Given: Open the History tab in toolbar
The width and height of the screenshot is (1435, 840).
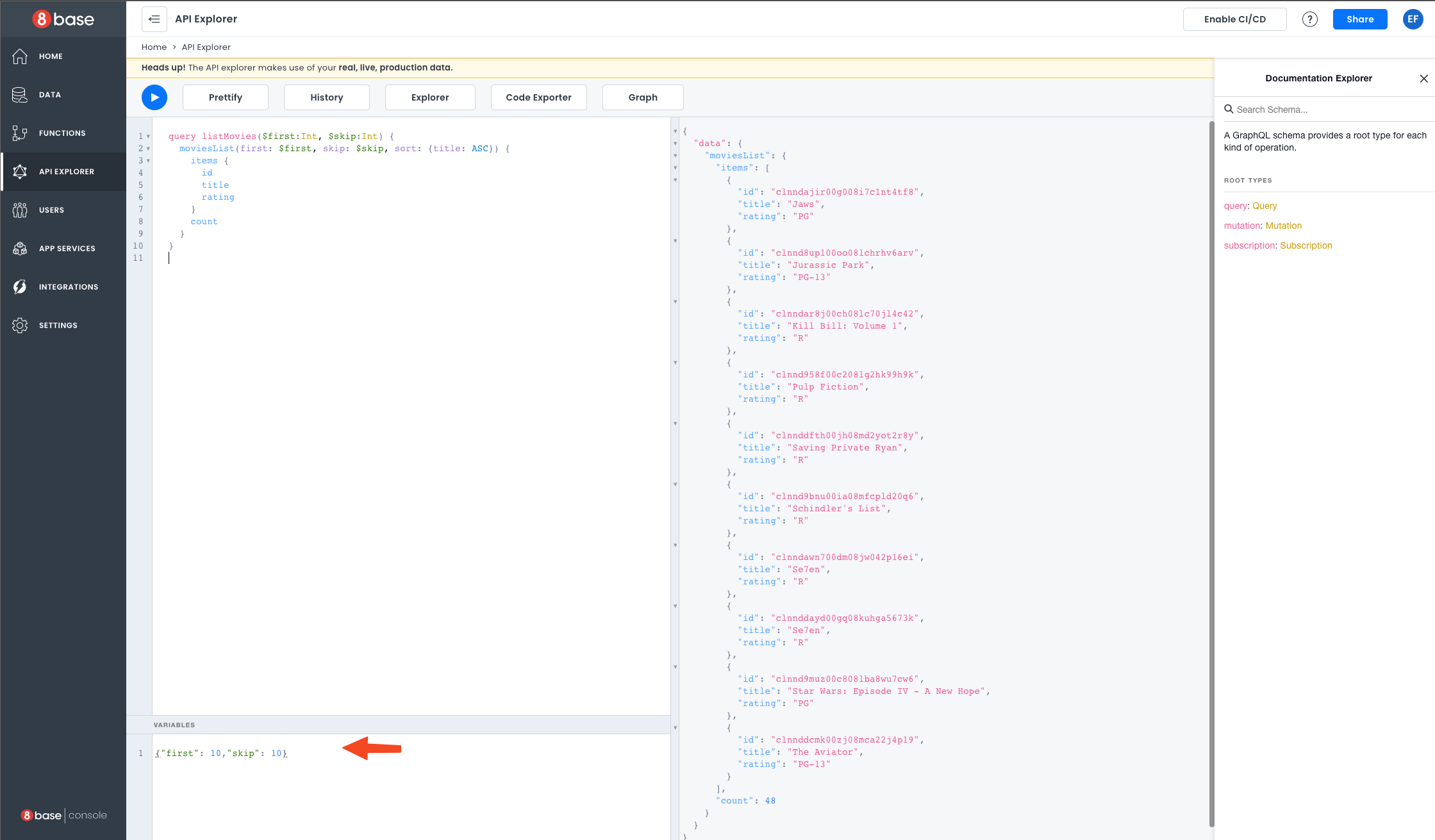Looking at the screenshot, I should (x=326, y=97).
